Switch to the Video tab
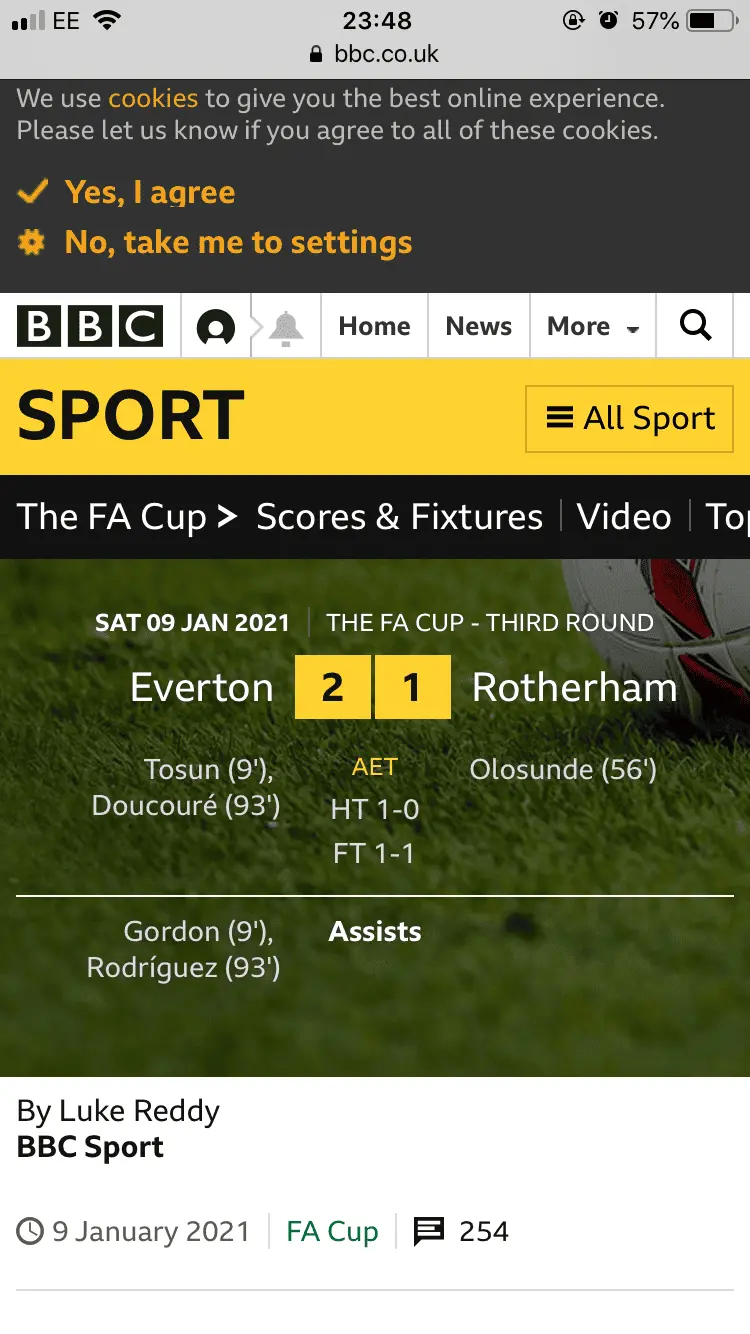 click(x=624, y=516)
